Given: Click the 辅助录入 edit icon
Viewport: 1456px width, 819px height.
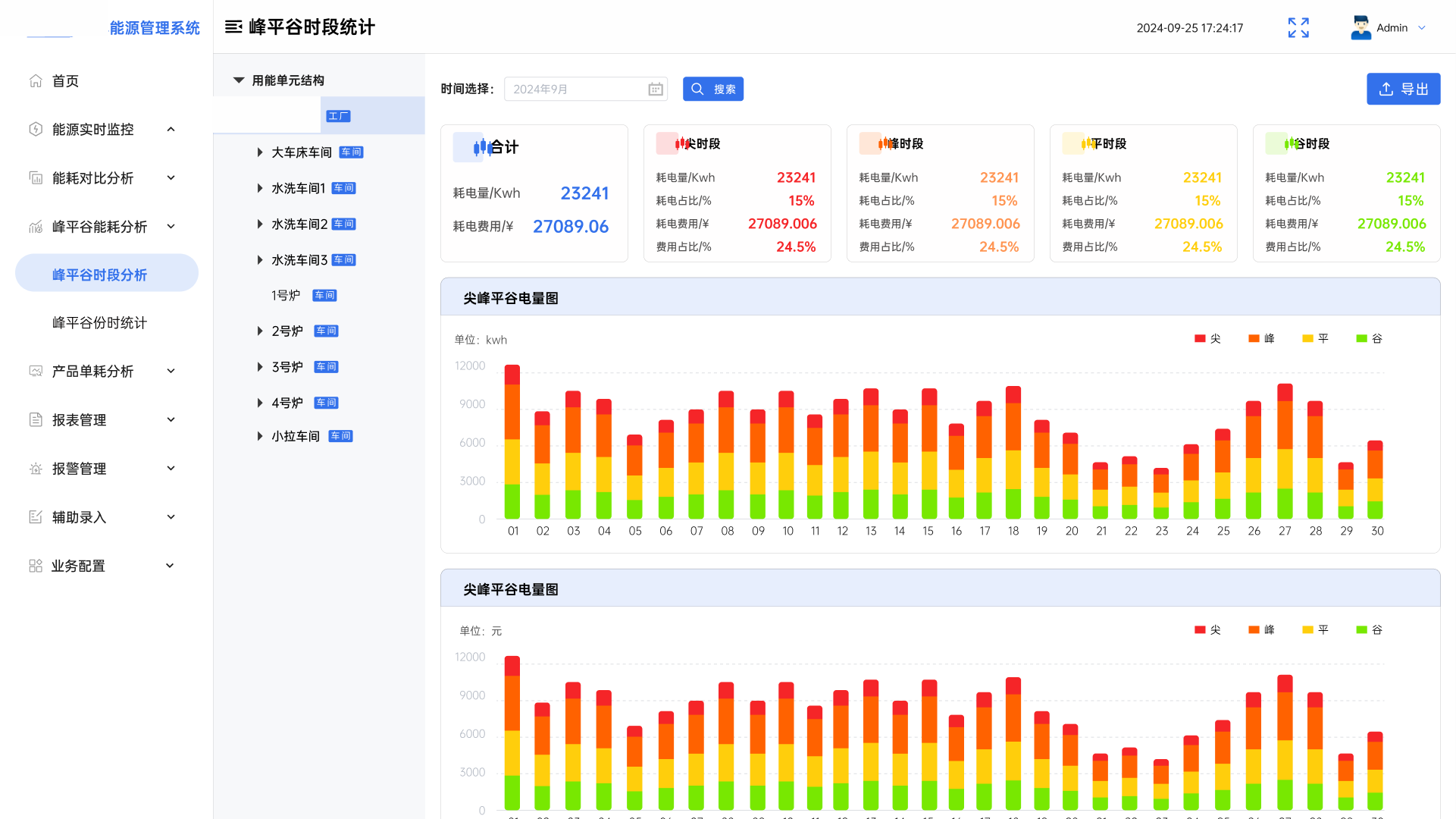Looking at the screenshot, I should click(36, 517).
